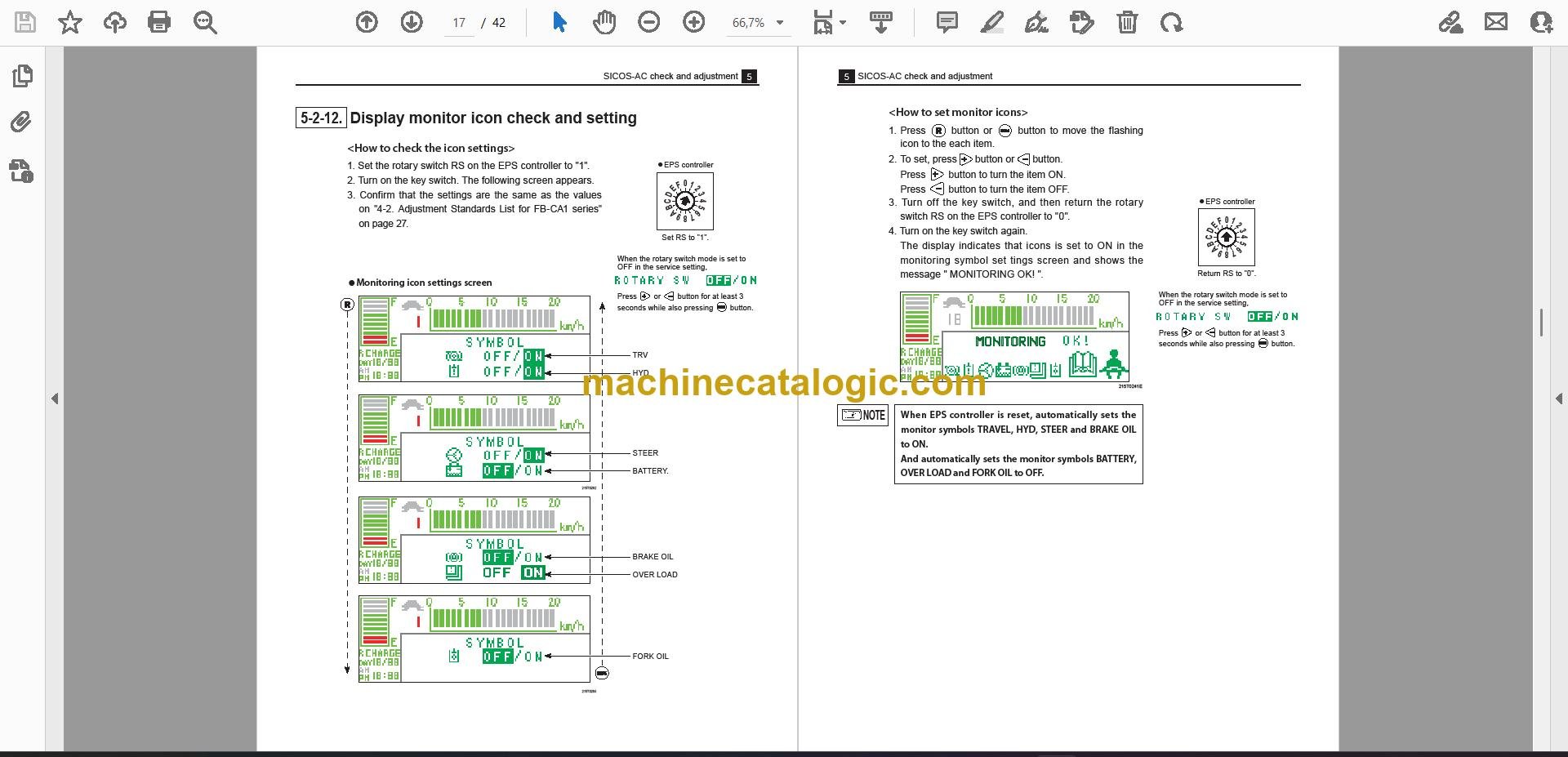The width and height of the screenshot is (1568, 757).
Task: Click the '<How to set monitor icons>' subheading
Action: [958, 112]
